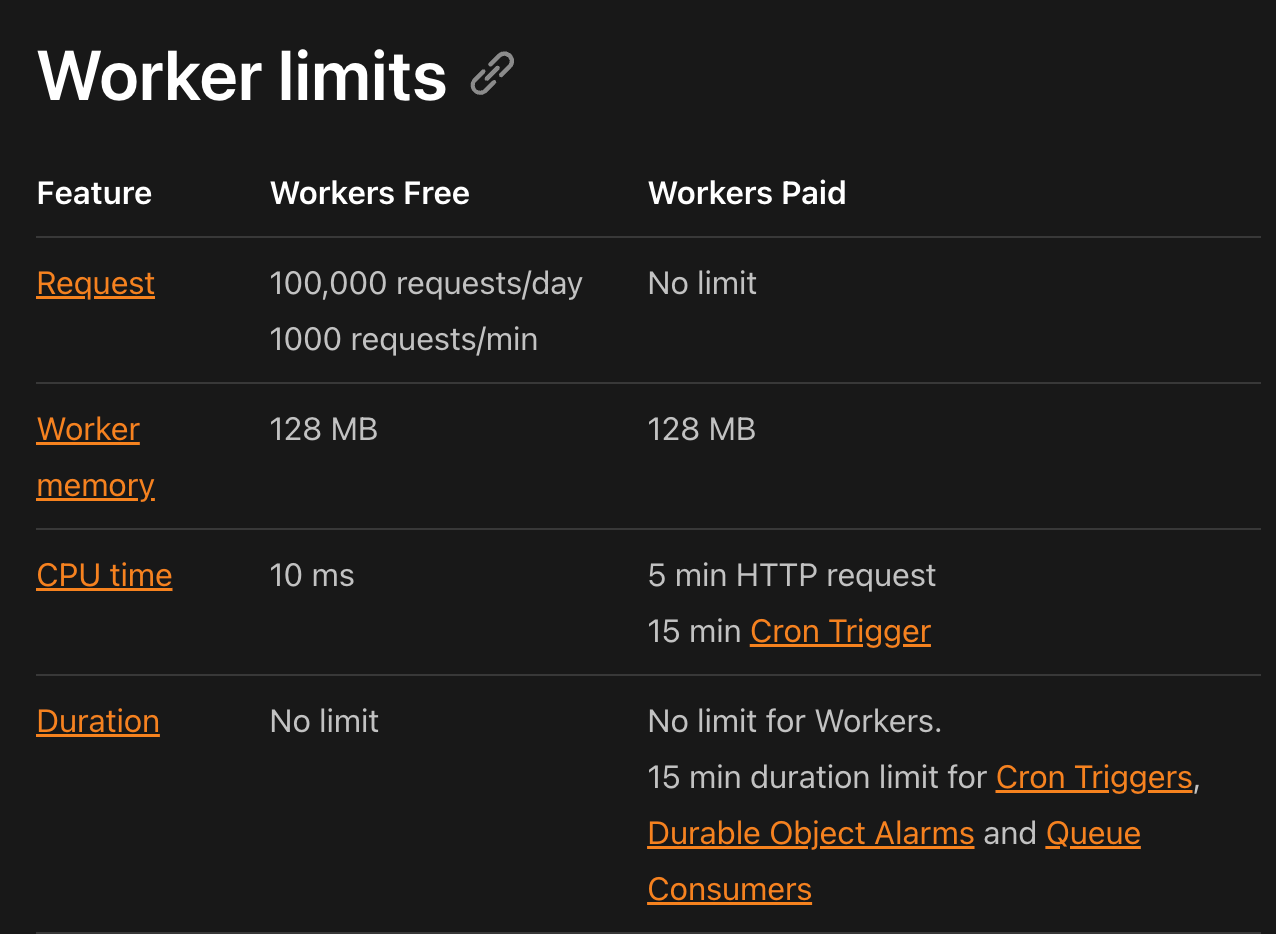Follow the CPU time link

click(104, 575)
